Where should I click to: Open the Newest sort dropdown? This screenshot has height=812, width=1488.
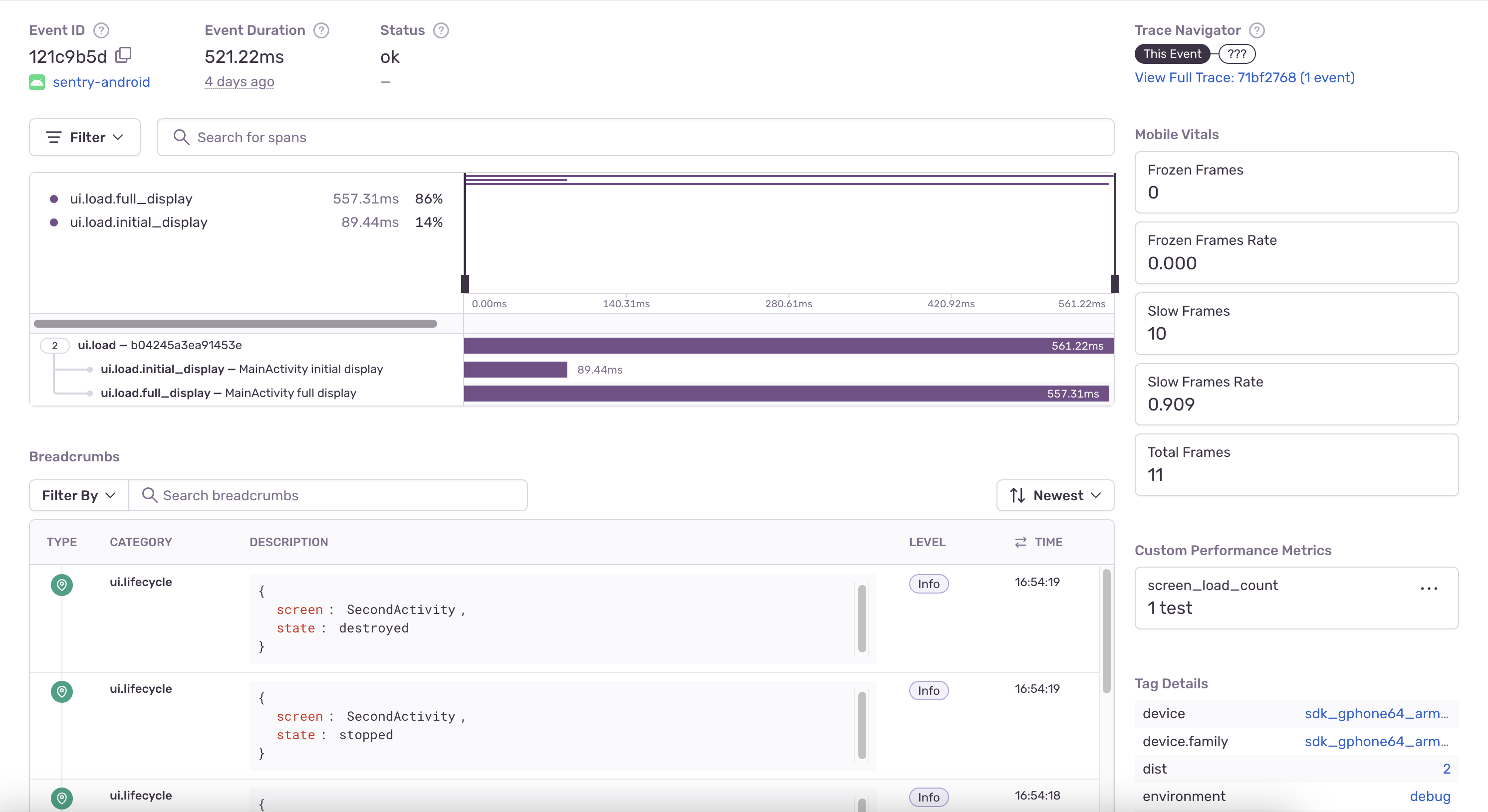pyautogui.click(x=1055, y=495)
